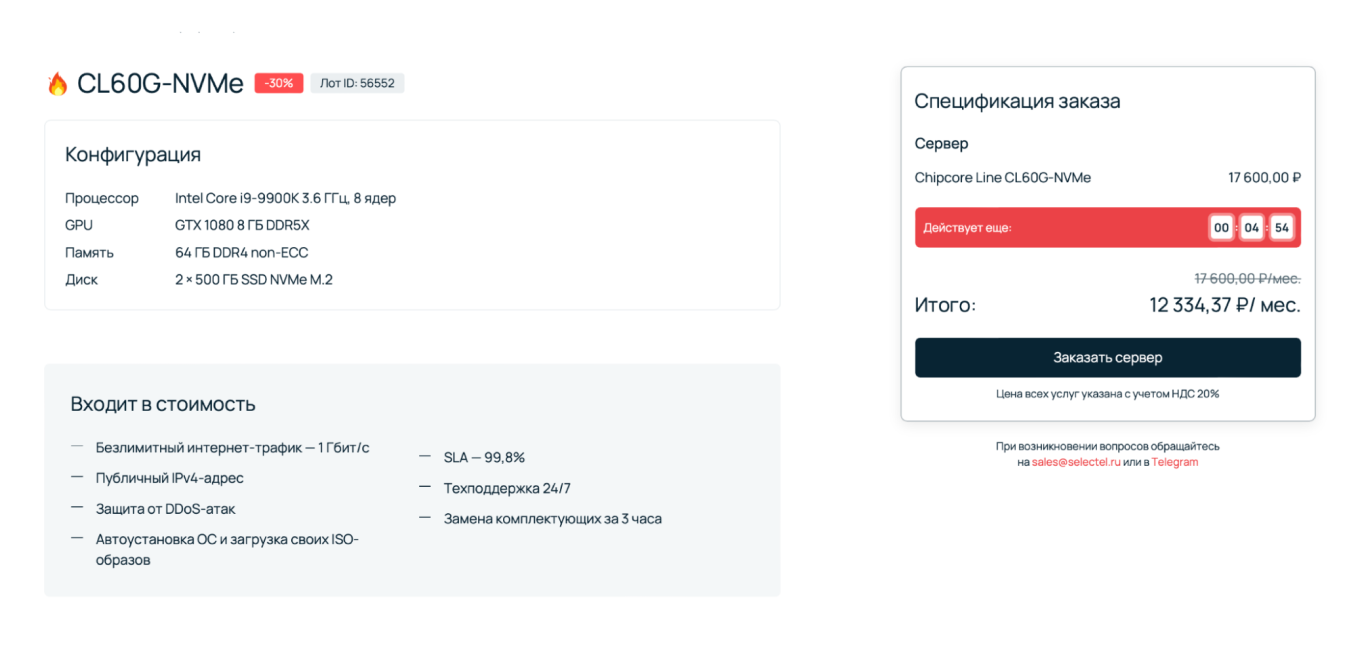Select the Chipcore Line CL60G-NVMe order line
Image resolution: width=1360 pixels, height=663 pixels.
point(1002,178)
